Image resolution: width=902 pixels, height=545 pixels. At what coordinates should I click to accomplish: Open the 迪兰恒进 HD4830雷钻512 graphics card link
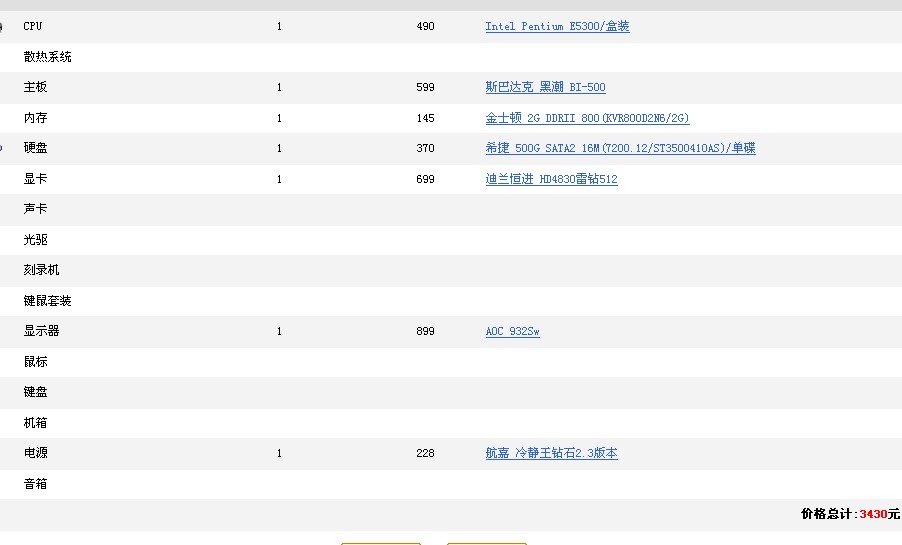tap(551, 179)
